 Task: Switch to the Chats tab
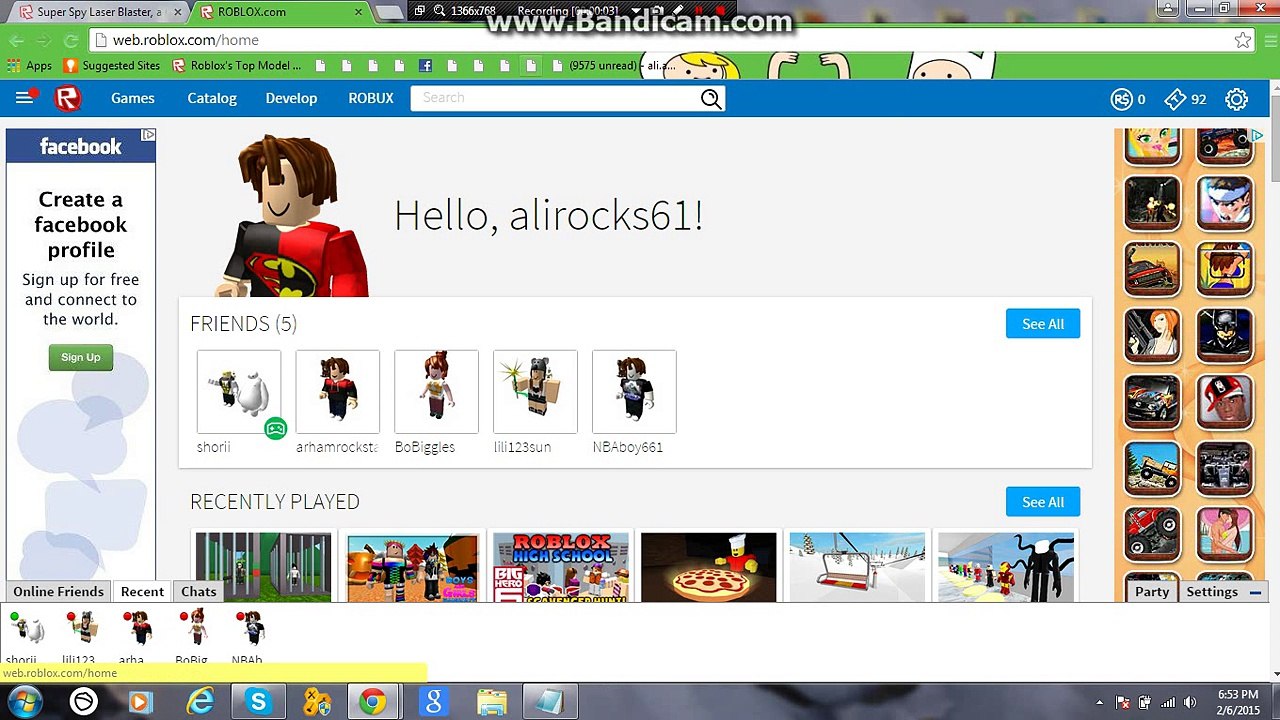point(198,591)
